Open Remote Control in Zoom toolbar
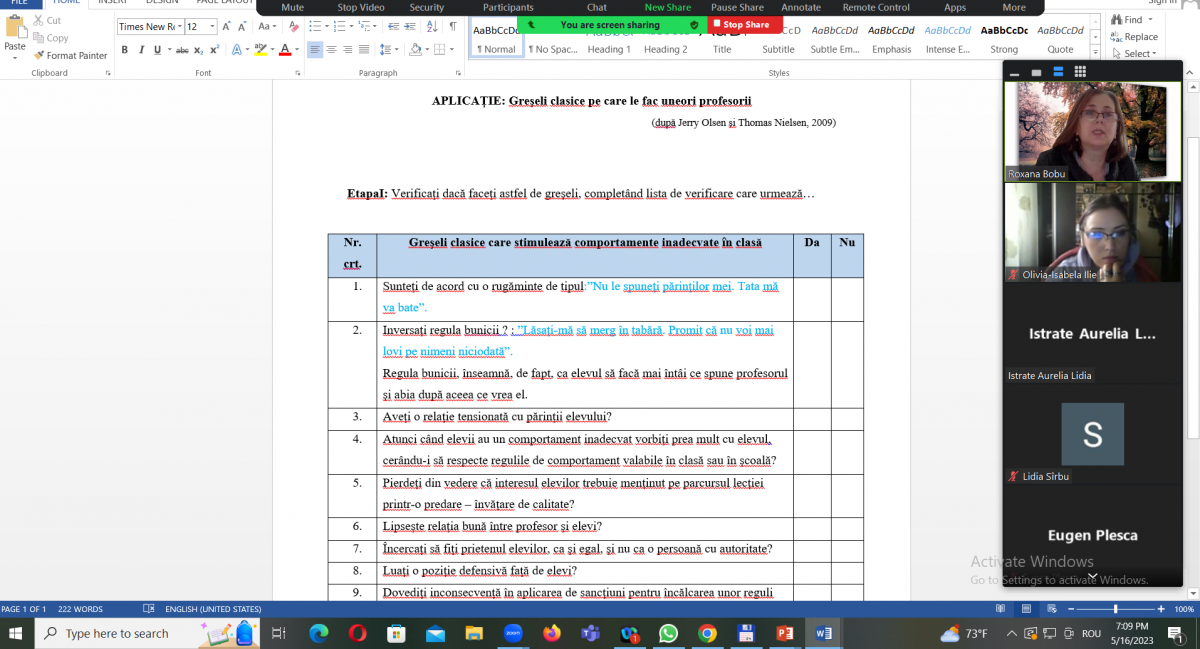The image size is (1200, 649). tap(876, 7)
